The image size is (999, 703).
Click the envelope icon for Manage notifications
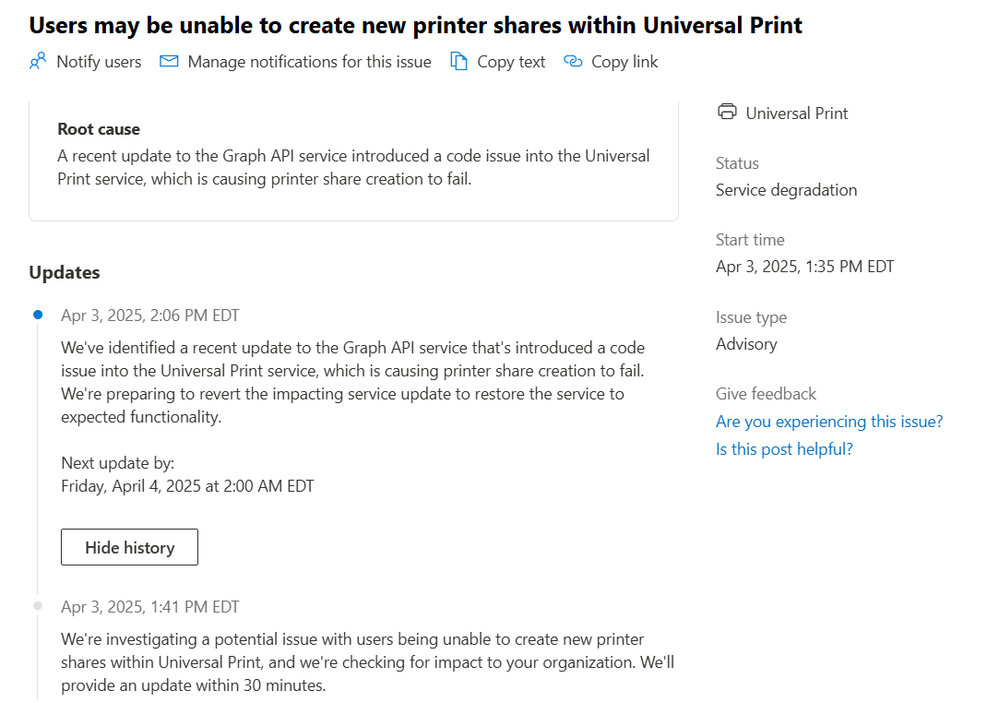point(169,62)
